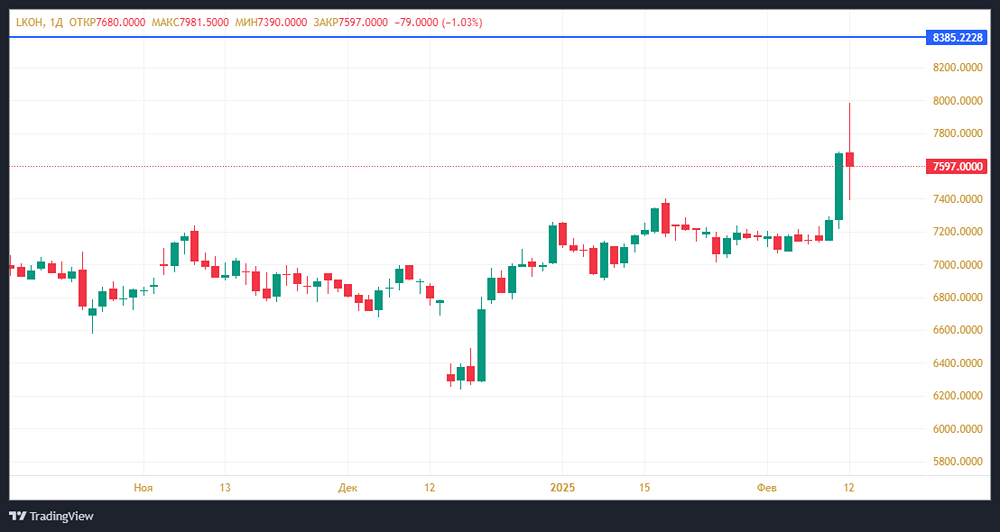Click the МАКС7981.5000 high value
The height and width of the screenshot is (532, 1000).
pyautogui.click(x=190, y=22)
